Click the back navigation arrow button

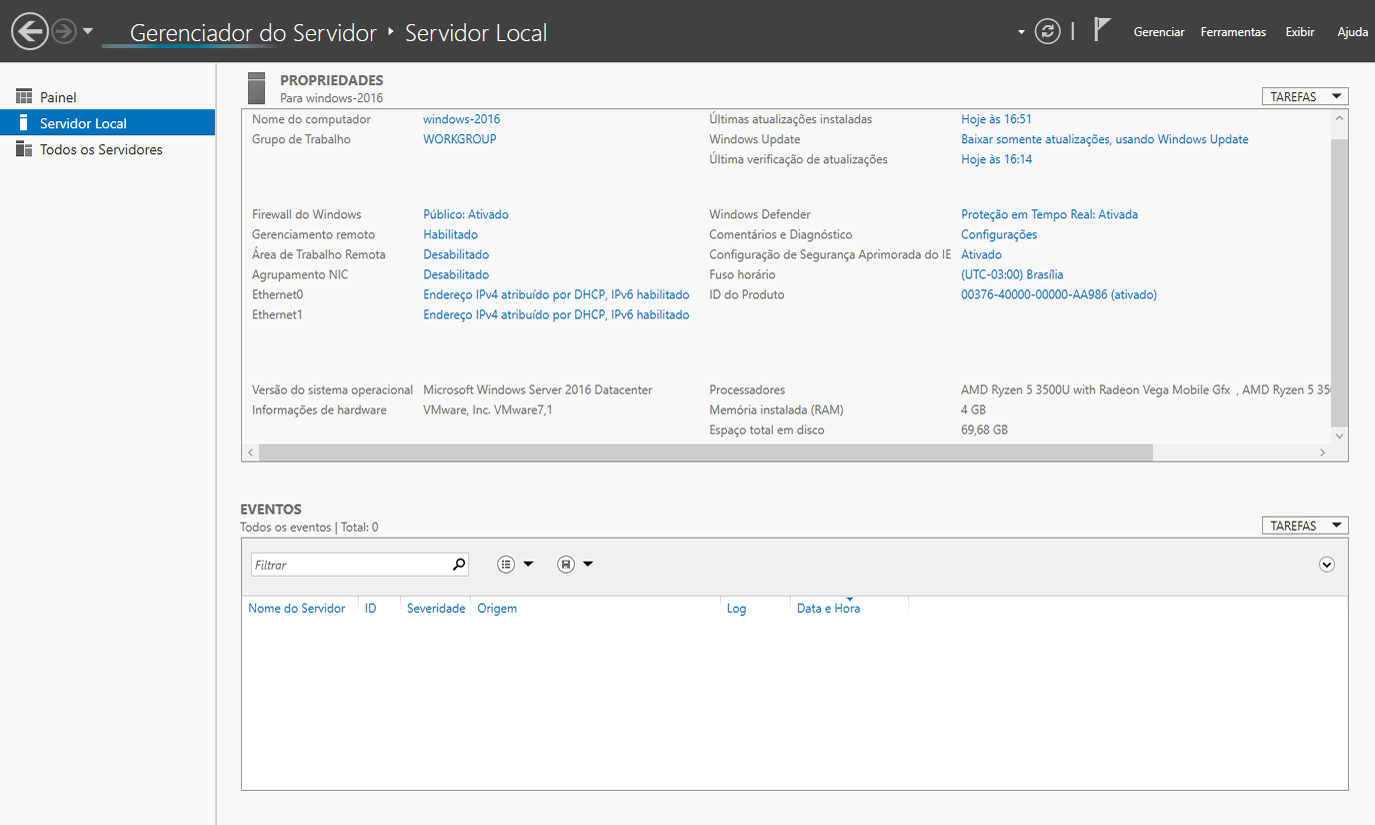click(x=30, y=32)
